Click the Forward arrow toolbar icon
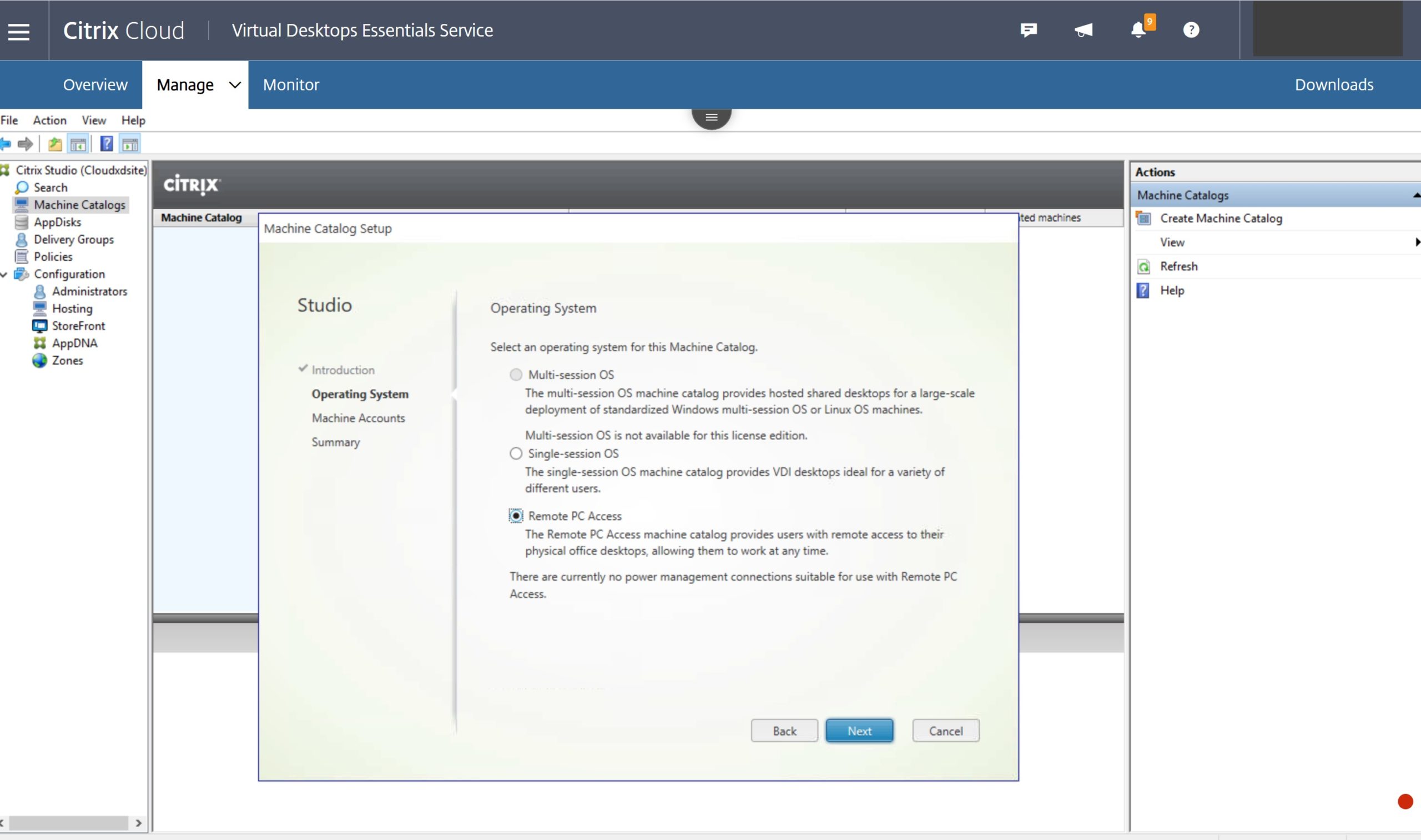The image size is (1421, 840). pos(26,144)
